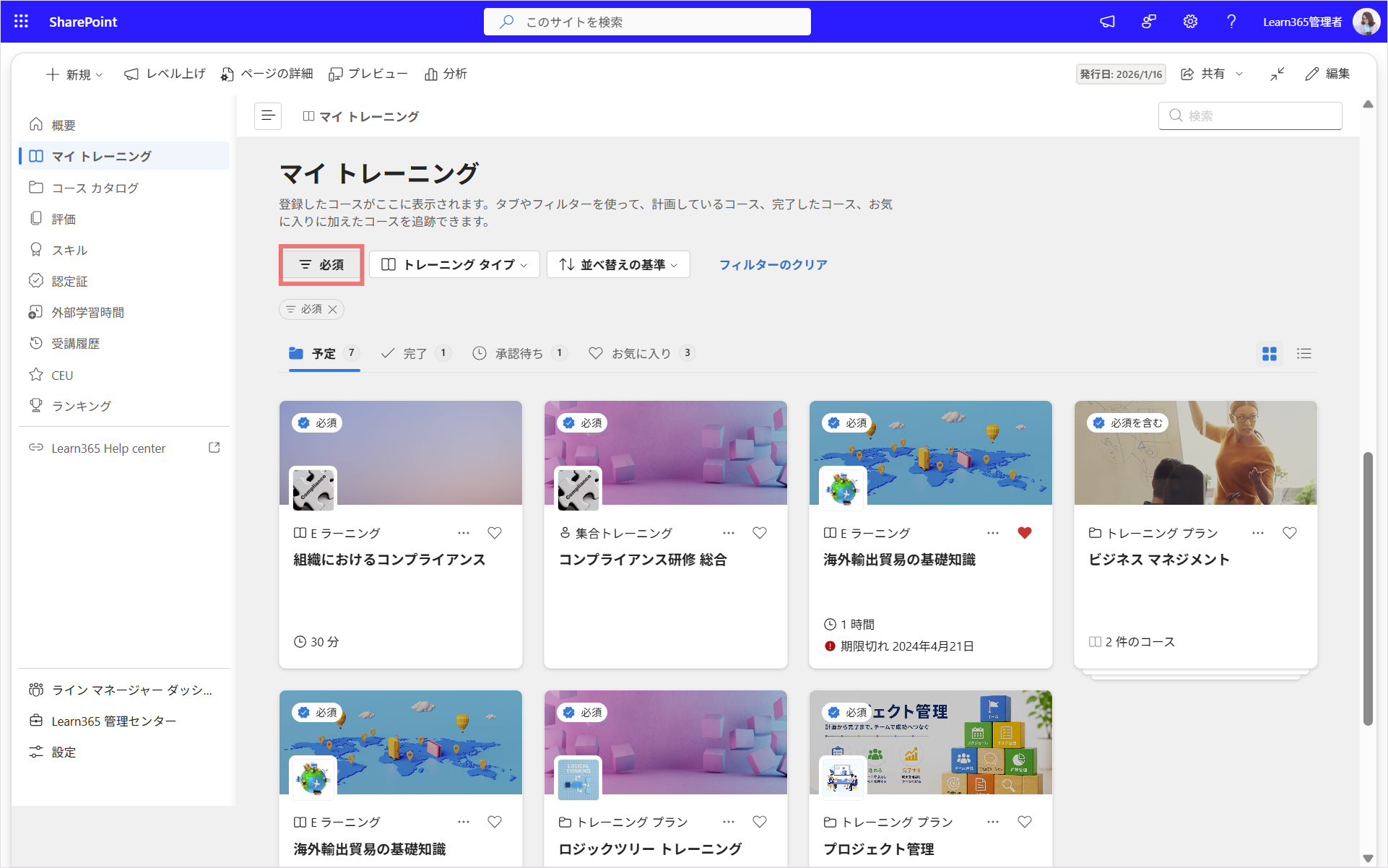Viewport: 1388px width, 868px height.
Task: Click the scrollbar down arrow
Action: (x=1367, y=858)
